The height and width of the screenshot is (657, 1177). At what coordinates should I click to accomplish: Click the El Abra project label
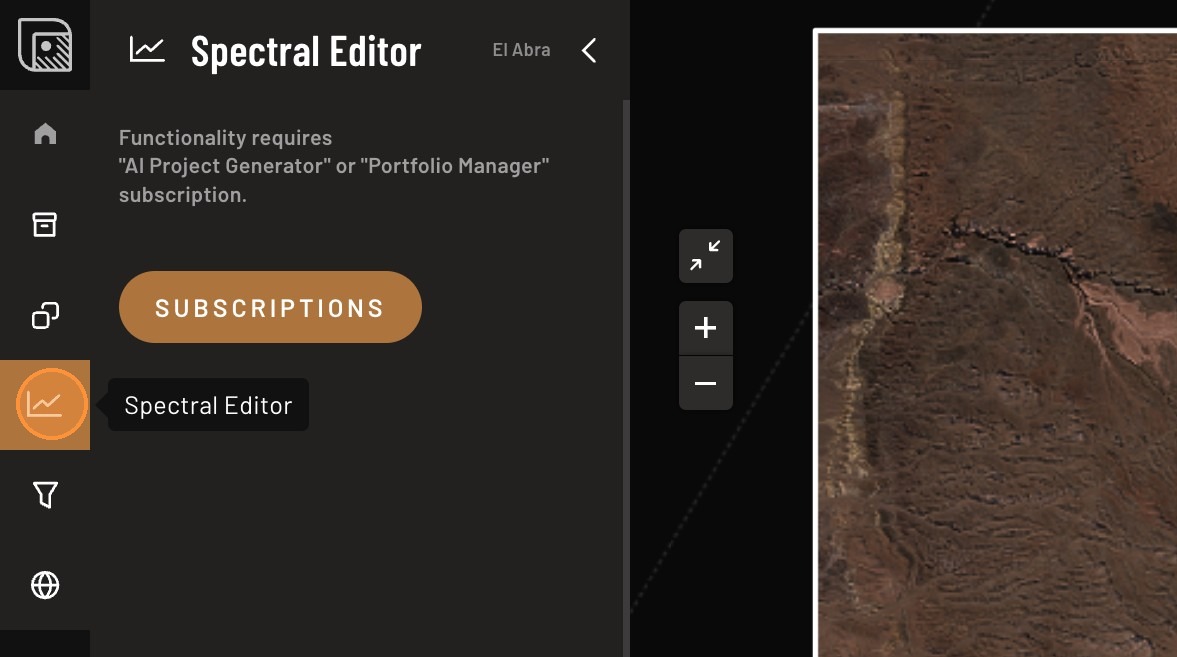click(x=521, y=50)
